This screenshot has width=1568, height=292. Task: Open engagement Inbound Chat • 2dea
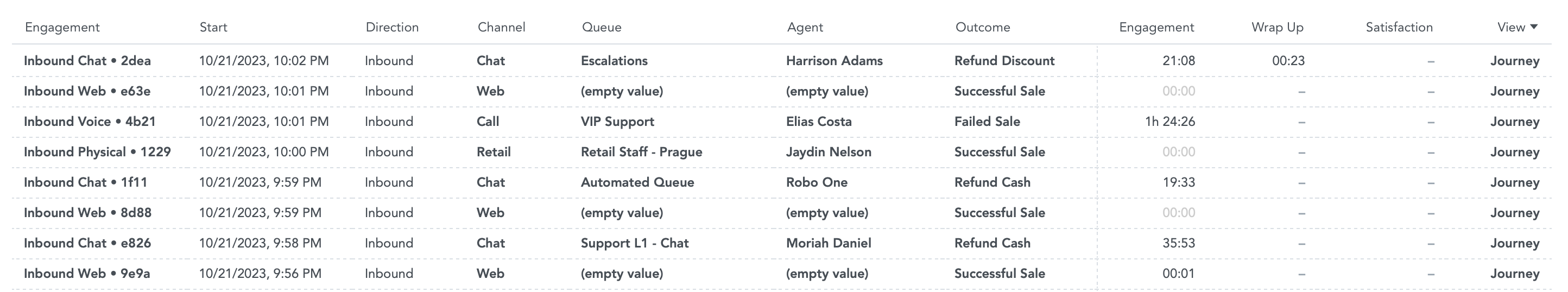(x=87, y=61)
